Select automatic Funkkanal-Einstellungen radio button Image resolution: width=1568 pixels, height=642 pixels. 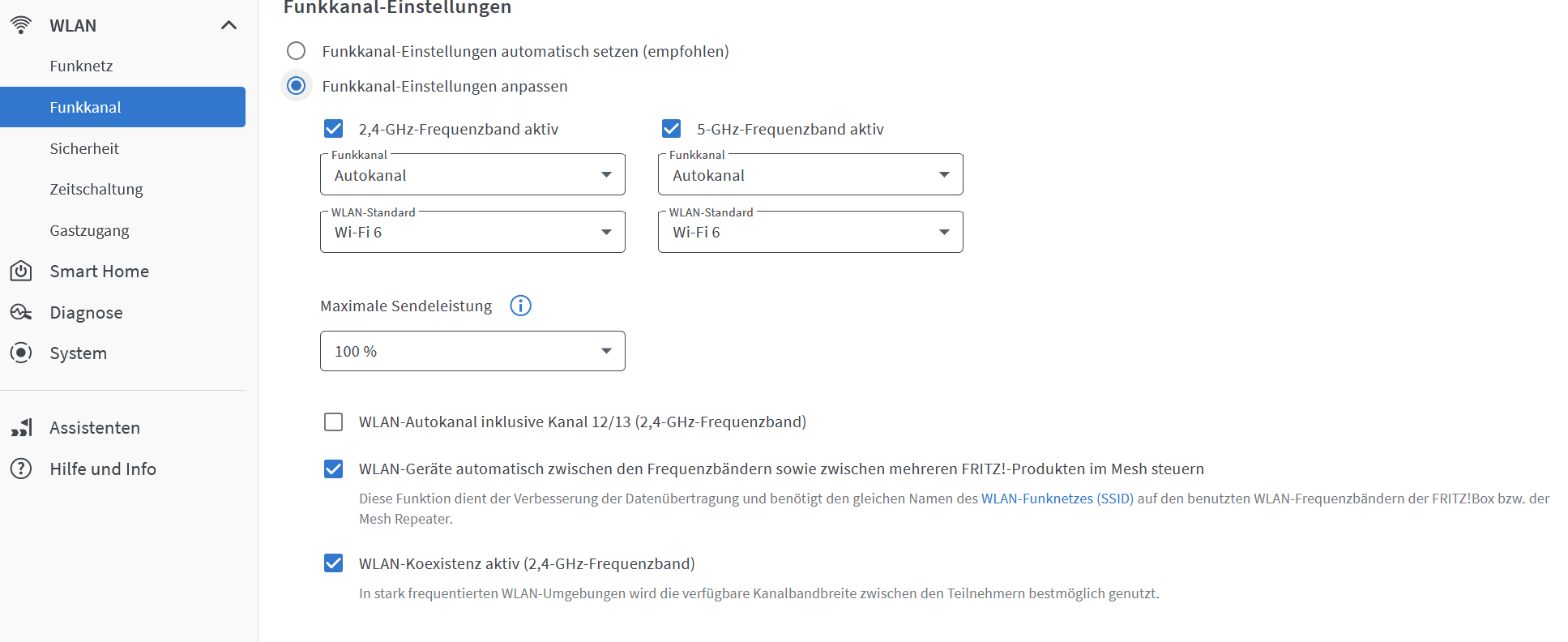[297, 51]
